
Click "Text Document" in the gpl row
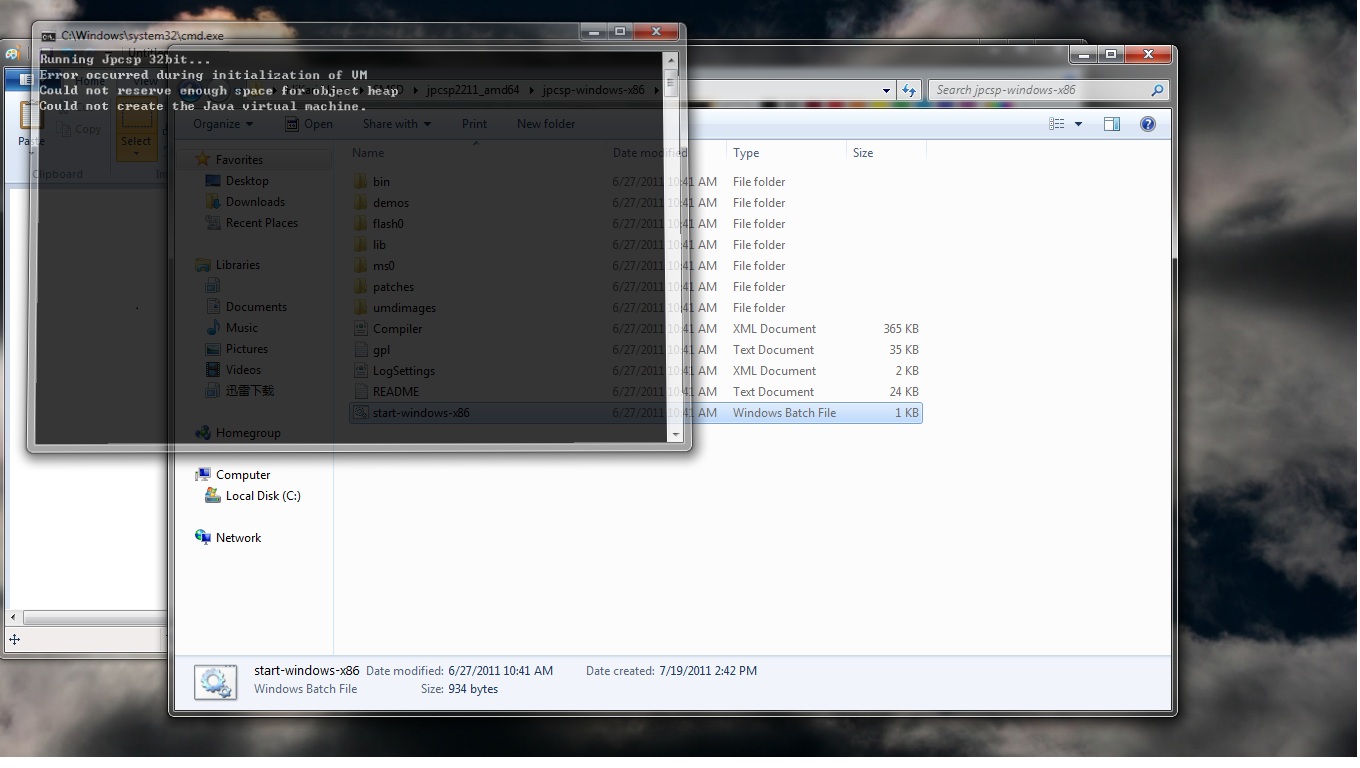773,350
